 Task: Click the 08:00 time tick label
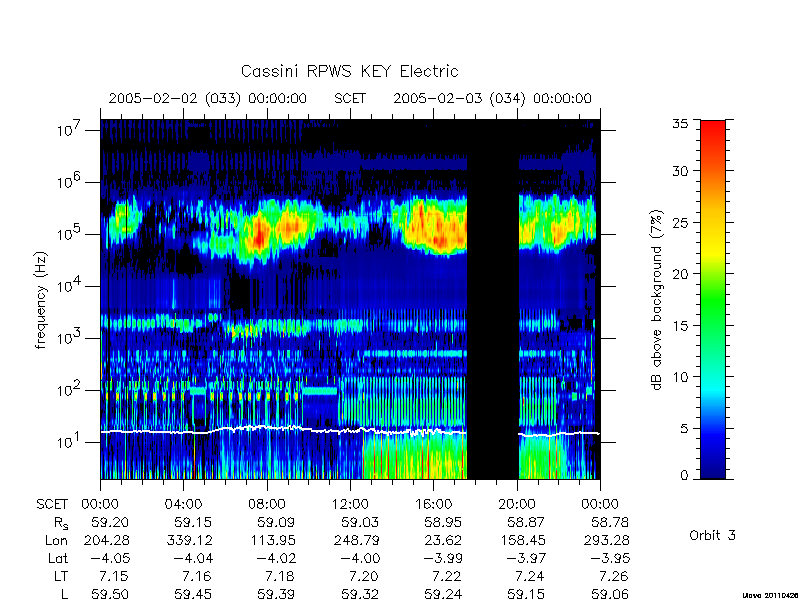pyautogui.click(x=267, y=504)
